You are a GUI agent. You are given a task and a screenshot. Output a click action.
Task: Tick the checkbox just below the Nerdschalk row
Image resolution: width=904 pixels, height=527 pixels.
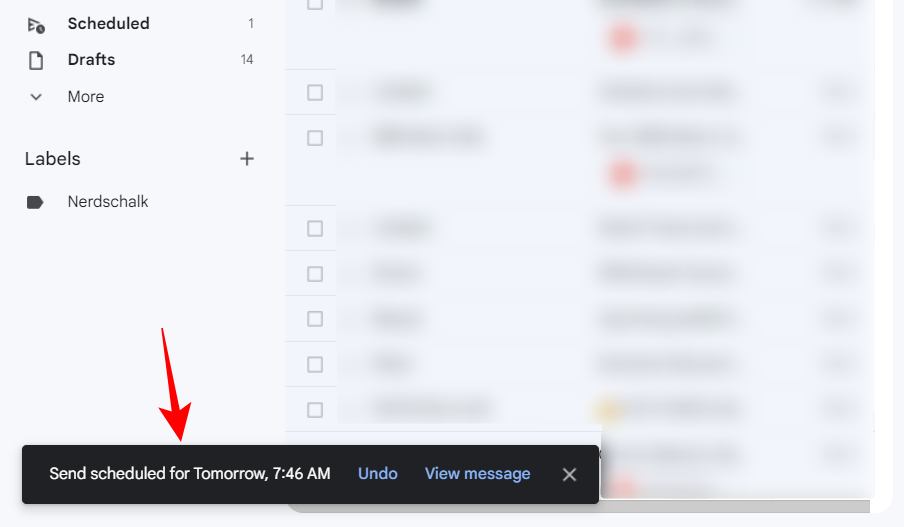pyautogui.click(x=315, y=229)
